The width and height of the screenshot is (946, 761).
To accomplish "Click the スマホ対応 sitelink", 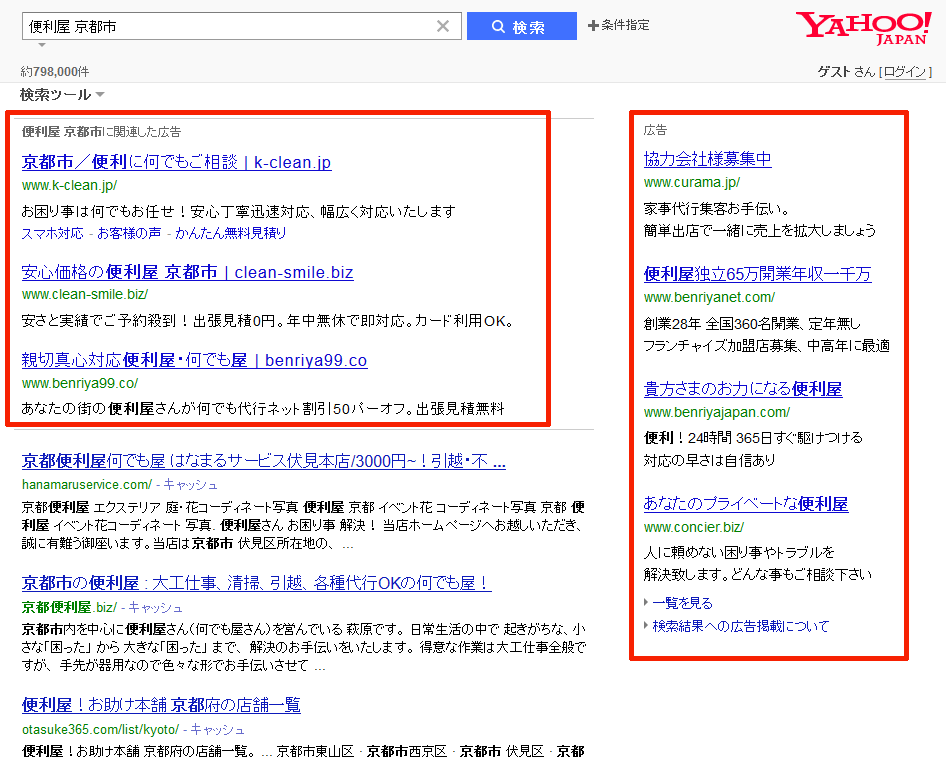I will (52, 233).
